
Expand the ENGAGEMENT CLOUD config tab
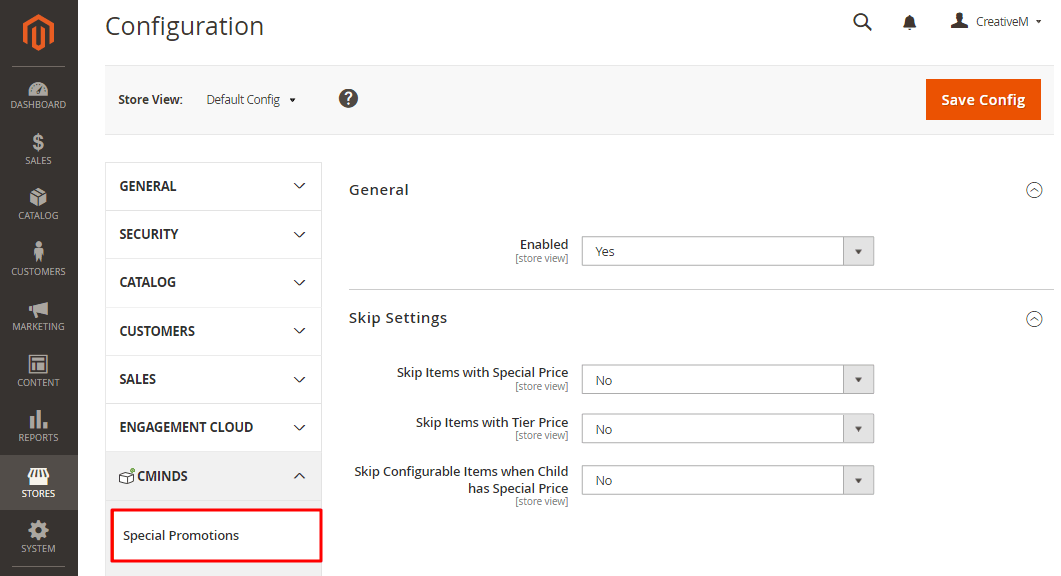pyautogui.click(x=213, y=427)
